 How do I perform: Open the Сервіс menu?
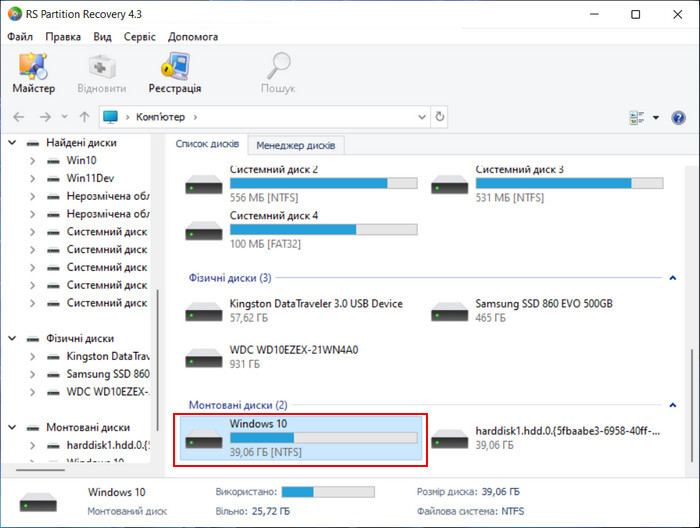140,37
